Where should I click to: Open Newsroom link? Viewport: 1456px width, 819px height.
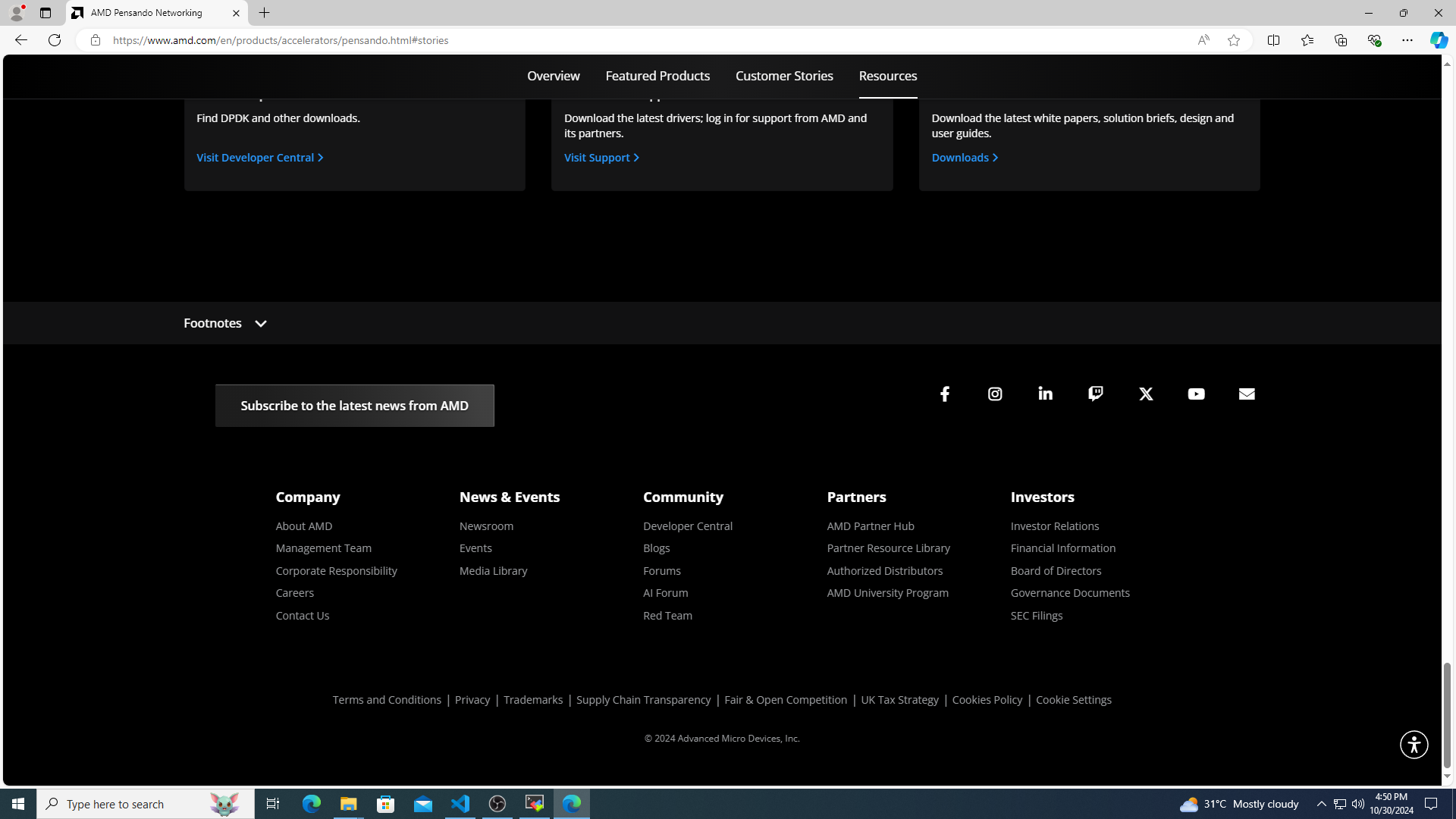coord(486,526)
